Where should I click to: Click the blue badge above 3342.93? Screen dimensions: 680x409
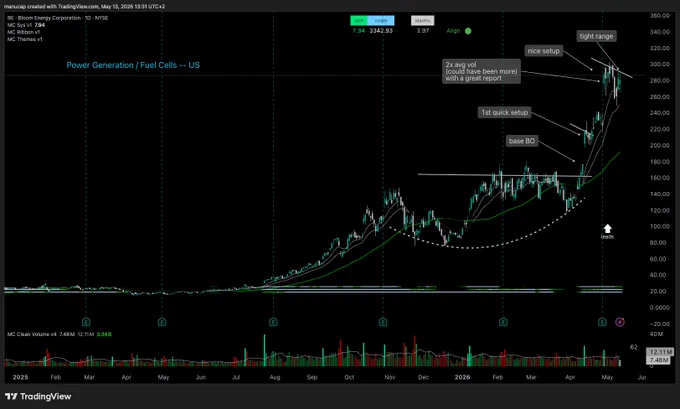381,20
